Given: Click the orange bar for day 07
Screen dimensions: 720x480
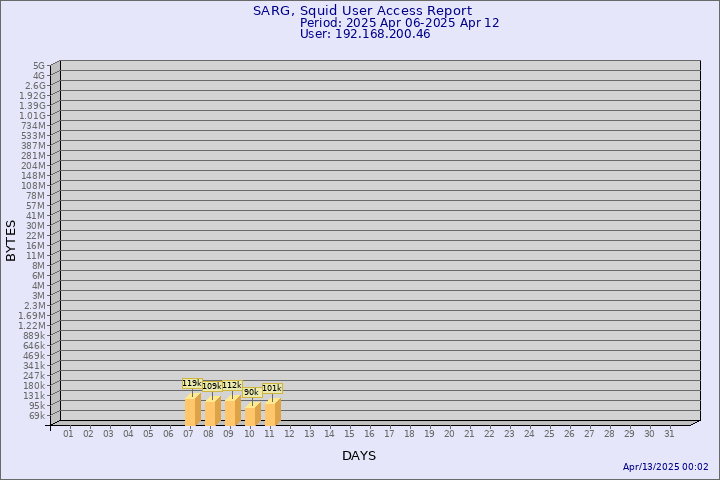Looking at the screenshot, I should [192, 411].
